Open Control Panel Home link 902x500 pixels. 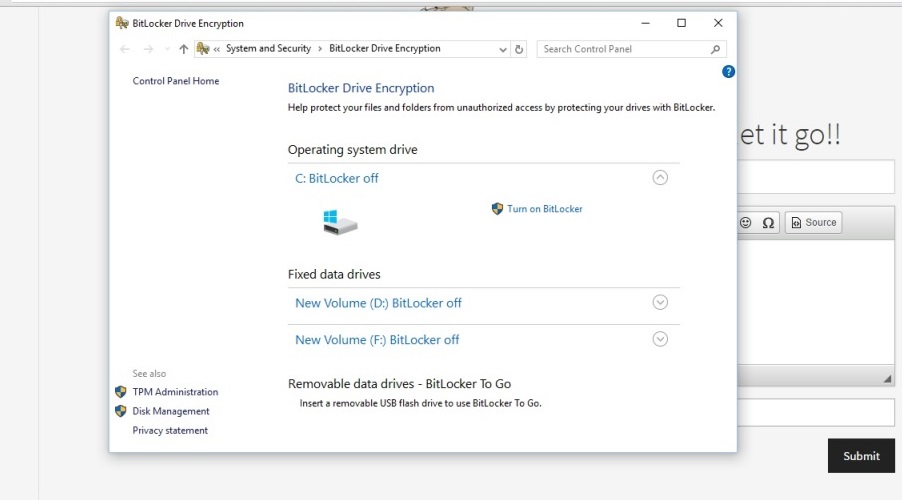click(175, 81)
